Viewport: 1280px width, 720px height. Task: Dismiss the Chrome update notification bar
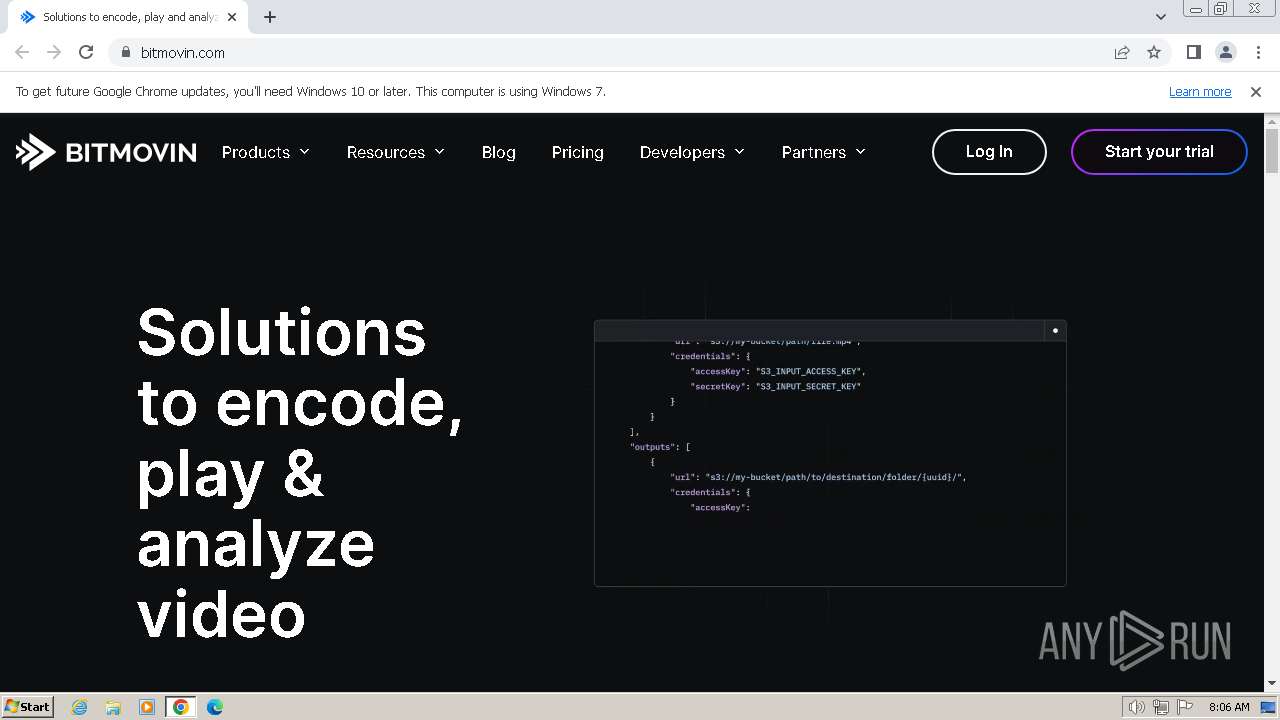[1256, 91]
